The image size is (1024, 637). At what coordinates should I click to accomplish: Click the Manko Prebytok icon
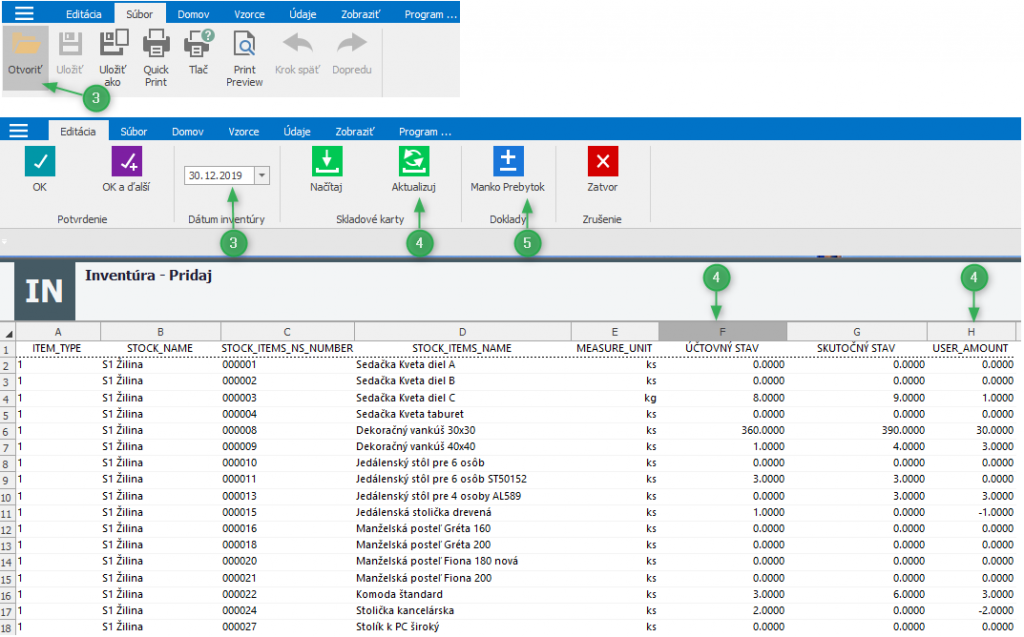(507, 161)
